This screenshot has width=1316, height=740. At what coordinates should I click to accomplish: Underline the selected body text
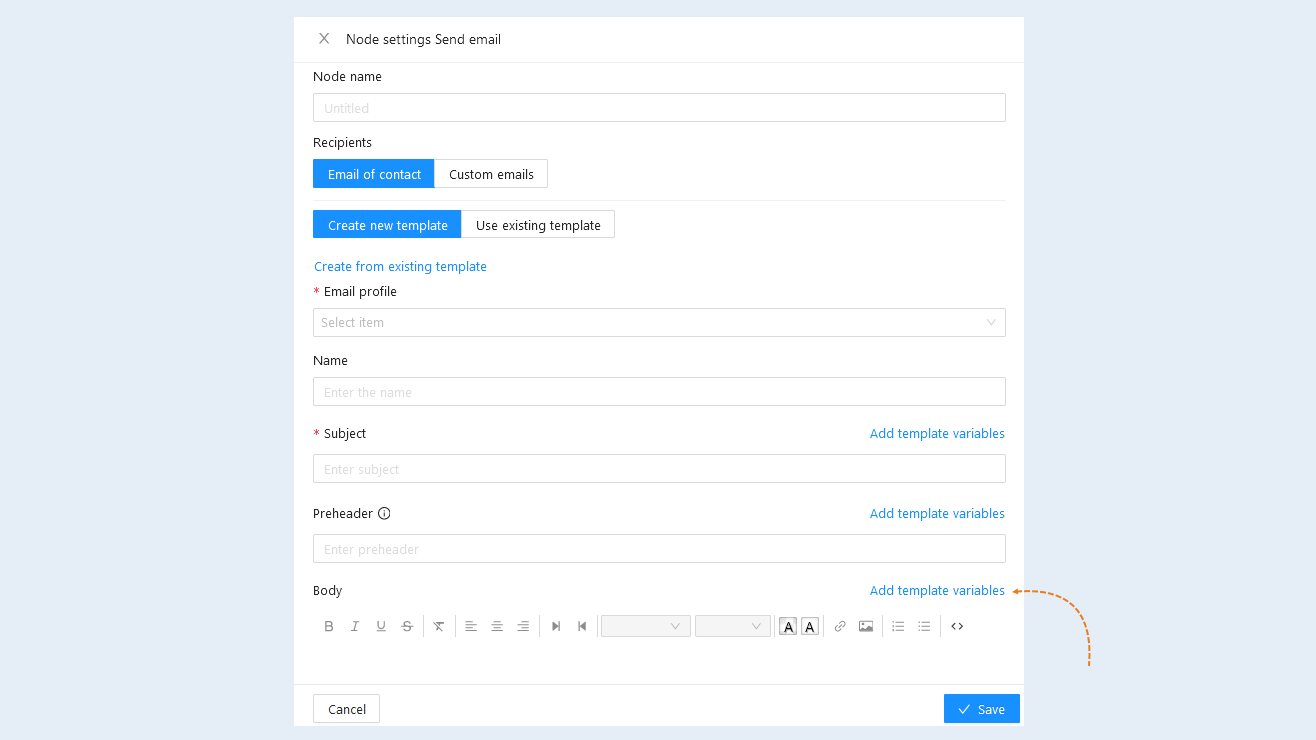[381, 626]
